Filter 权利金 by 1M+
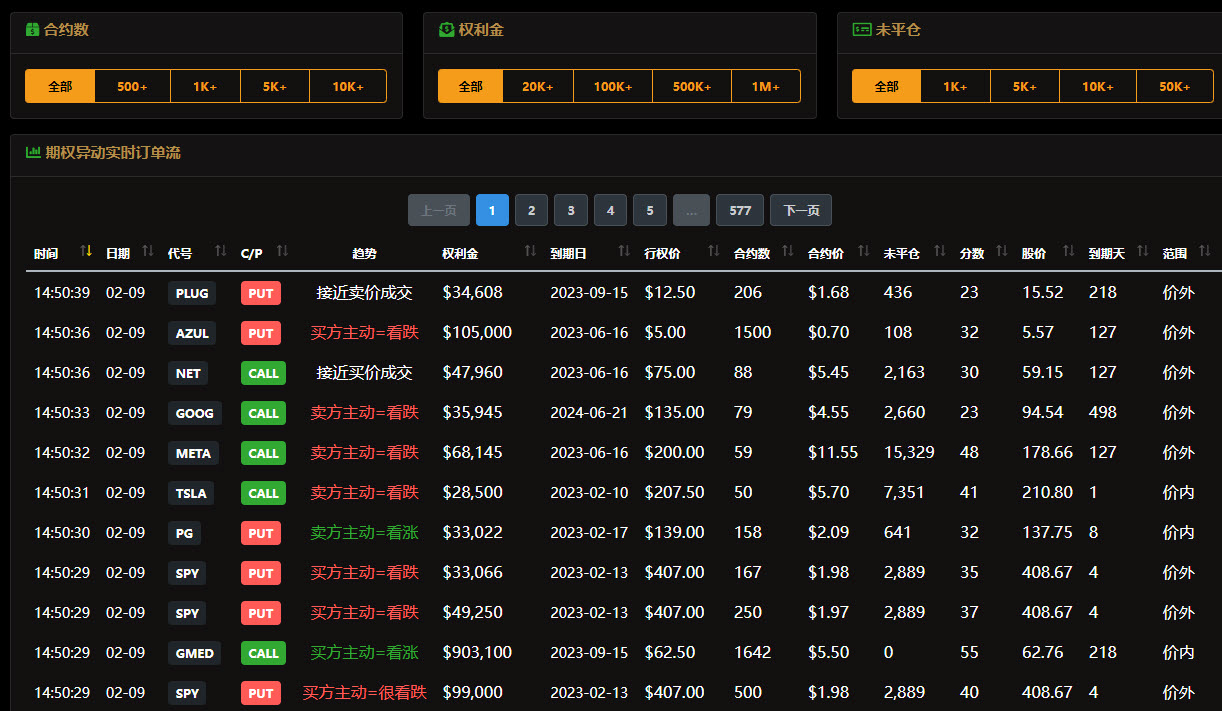Image resolution: width=1222 pixels, height=711 pixels. tap(766, 86)
